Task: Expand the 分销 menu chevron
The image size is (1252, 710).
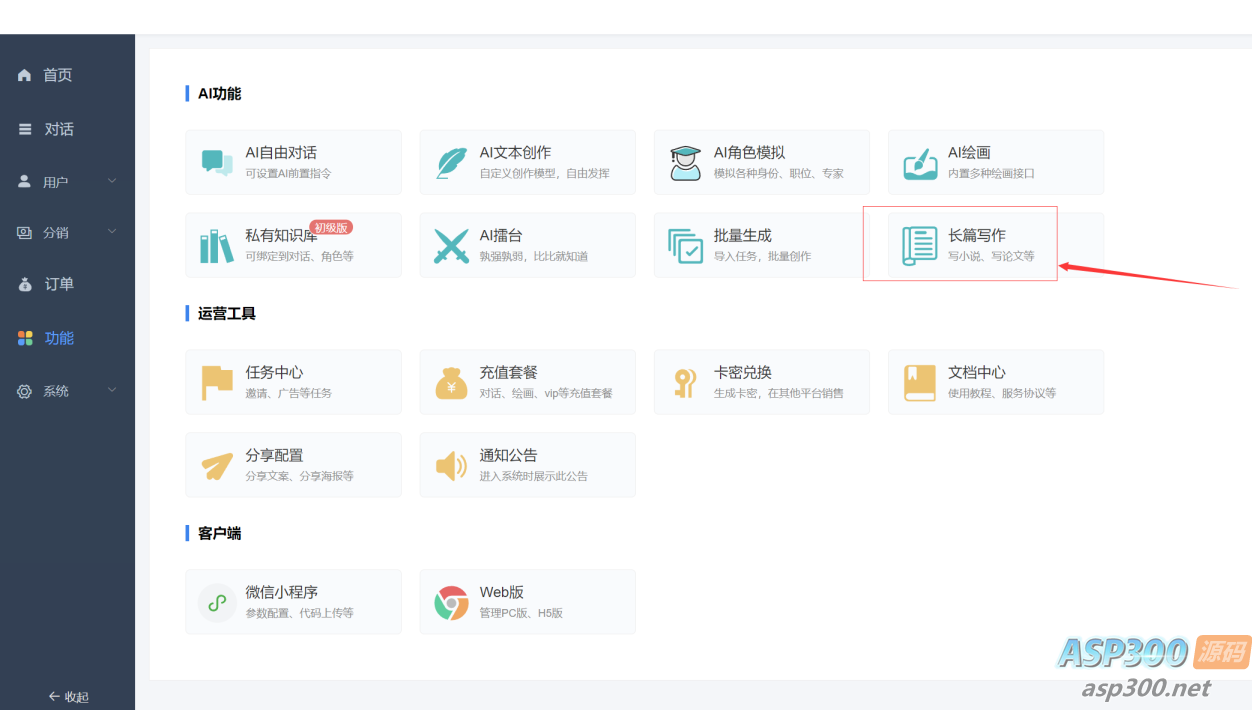Action: tap(112, 232)
